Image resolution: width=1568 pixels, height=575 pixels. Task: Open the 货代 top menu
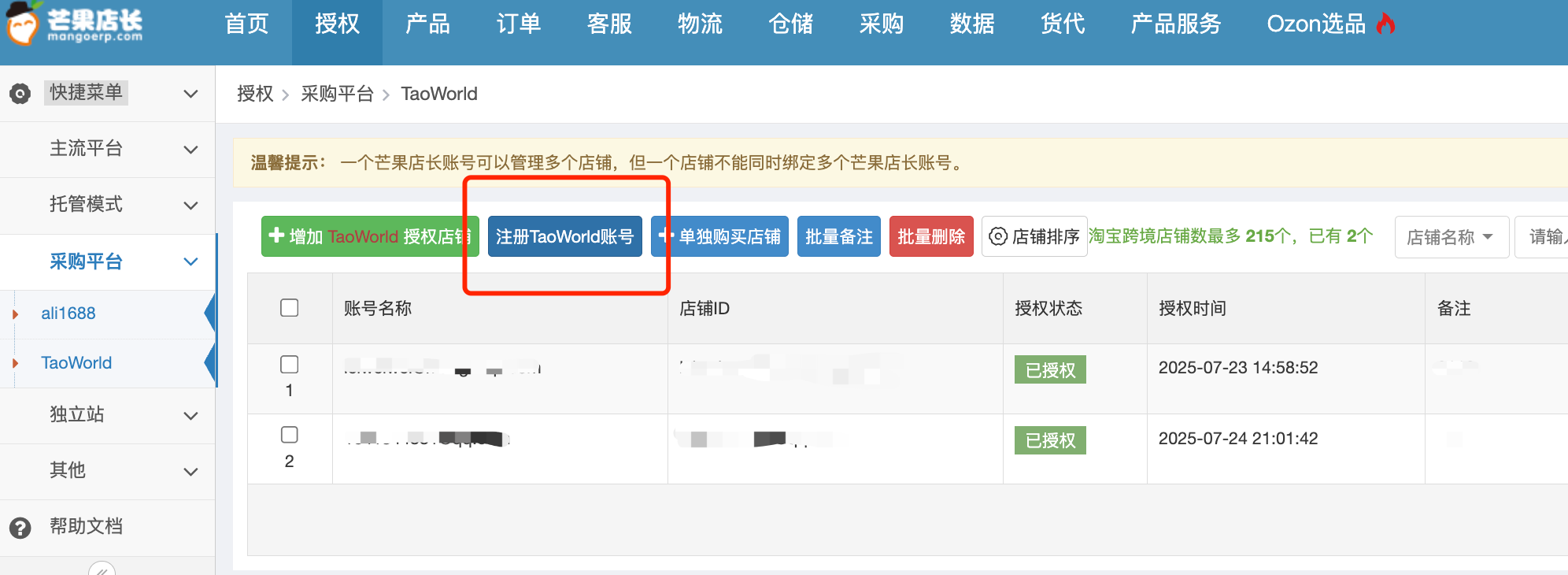coord(1063,24)
